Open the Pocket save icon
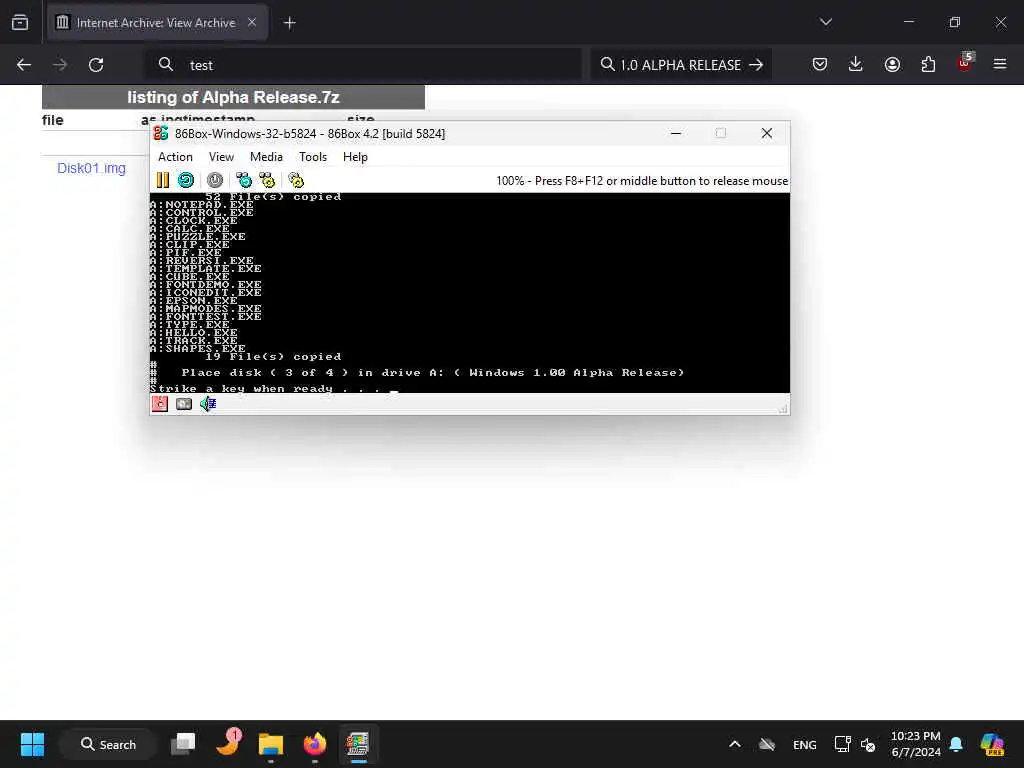The image size is (1024, 768). (x=820, y=64)
